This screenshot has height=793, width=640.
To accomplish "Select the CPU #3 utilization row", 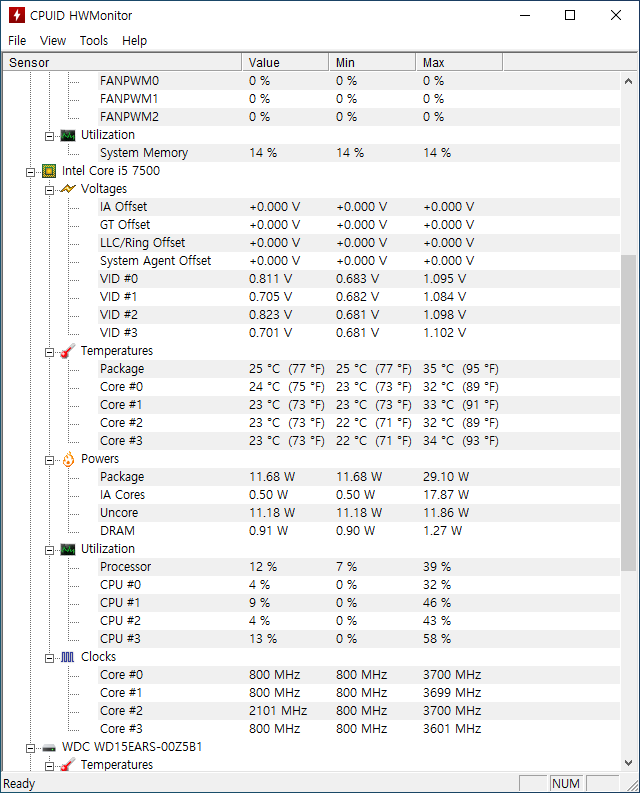I will (x=359, y=639).
